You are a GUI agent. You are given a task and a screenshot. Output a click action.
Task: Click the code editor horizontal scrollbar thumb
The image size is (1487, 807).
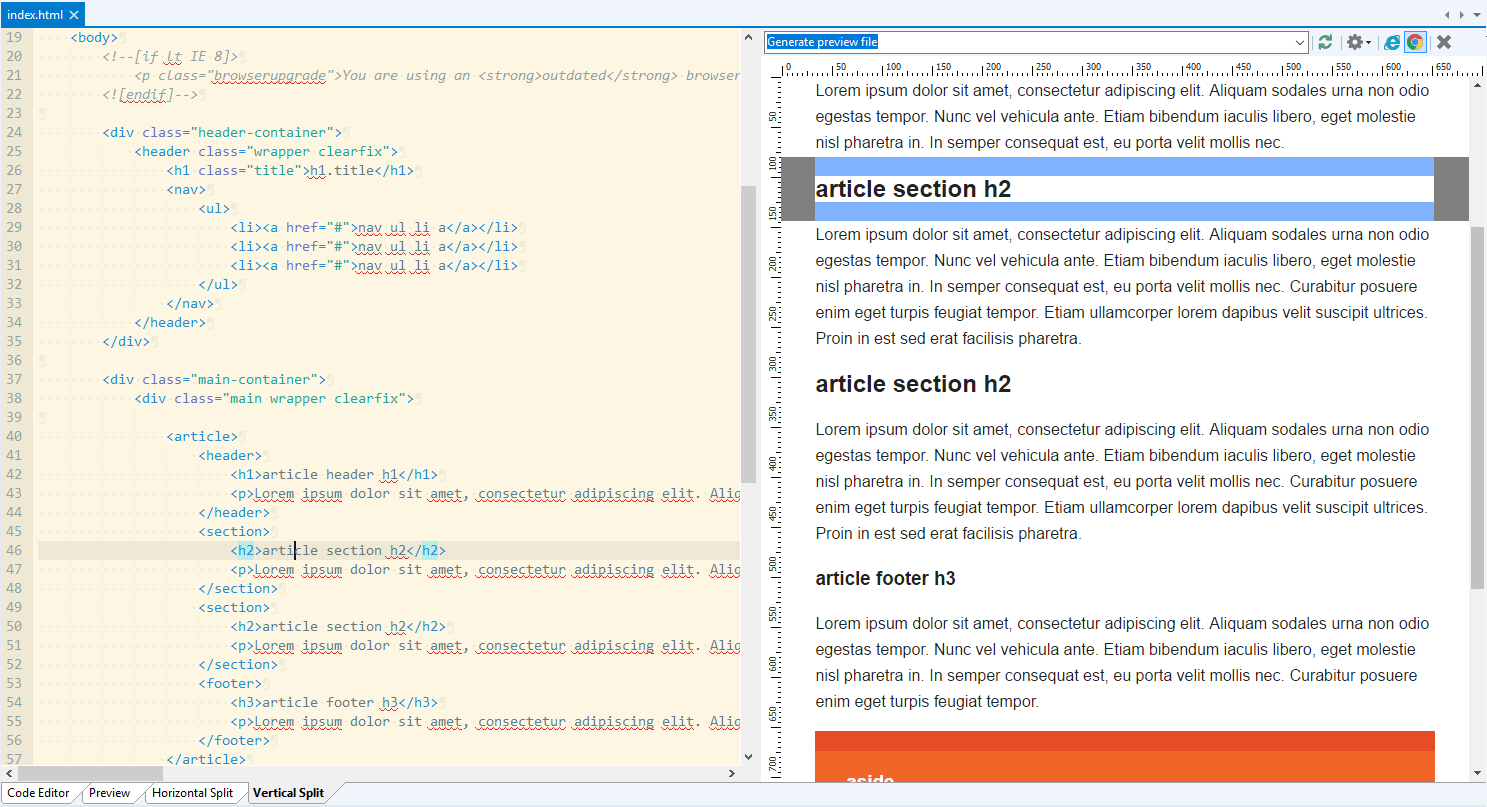pyautogui.click(x=90, y=773)
